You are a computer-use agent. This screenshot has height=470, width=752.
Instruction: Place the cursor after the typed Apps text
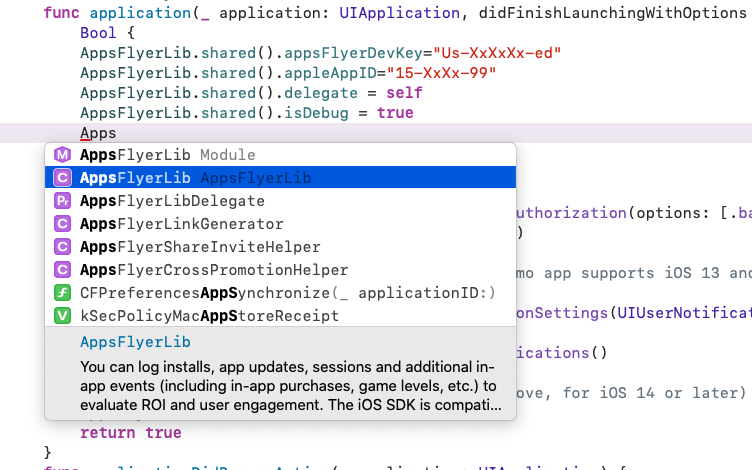click(117, 133)
